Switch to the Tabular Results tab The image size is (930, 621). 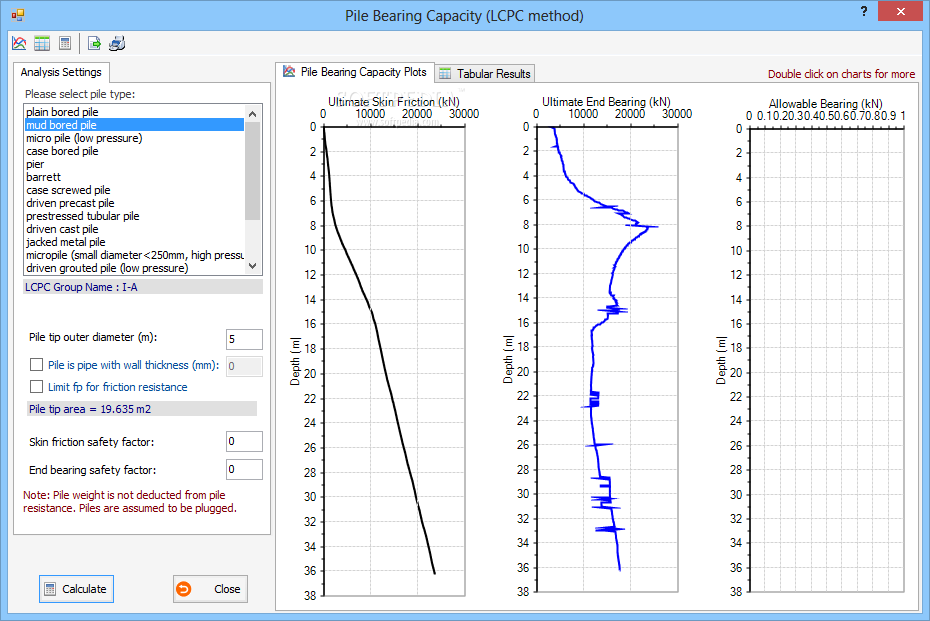pos(485,74)
